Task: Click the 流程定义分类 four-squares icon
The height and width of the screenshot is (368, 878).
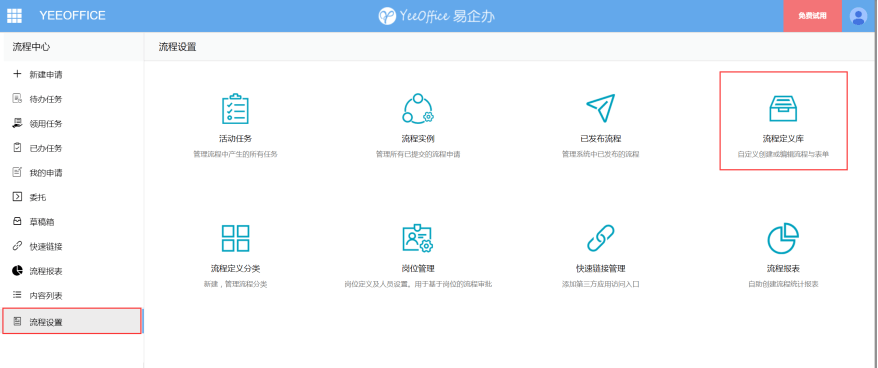Action: point(235,238)
